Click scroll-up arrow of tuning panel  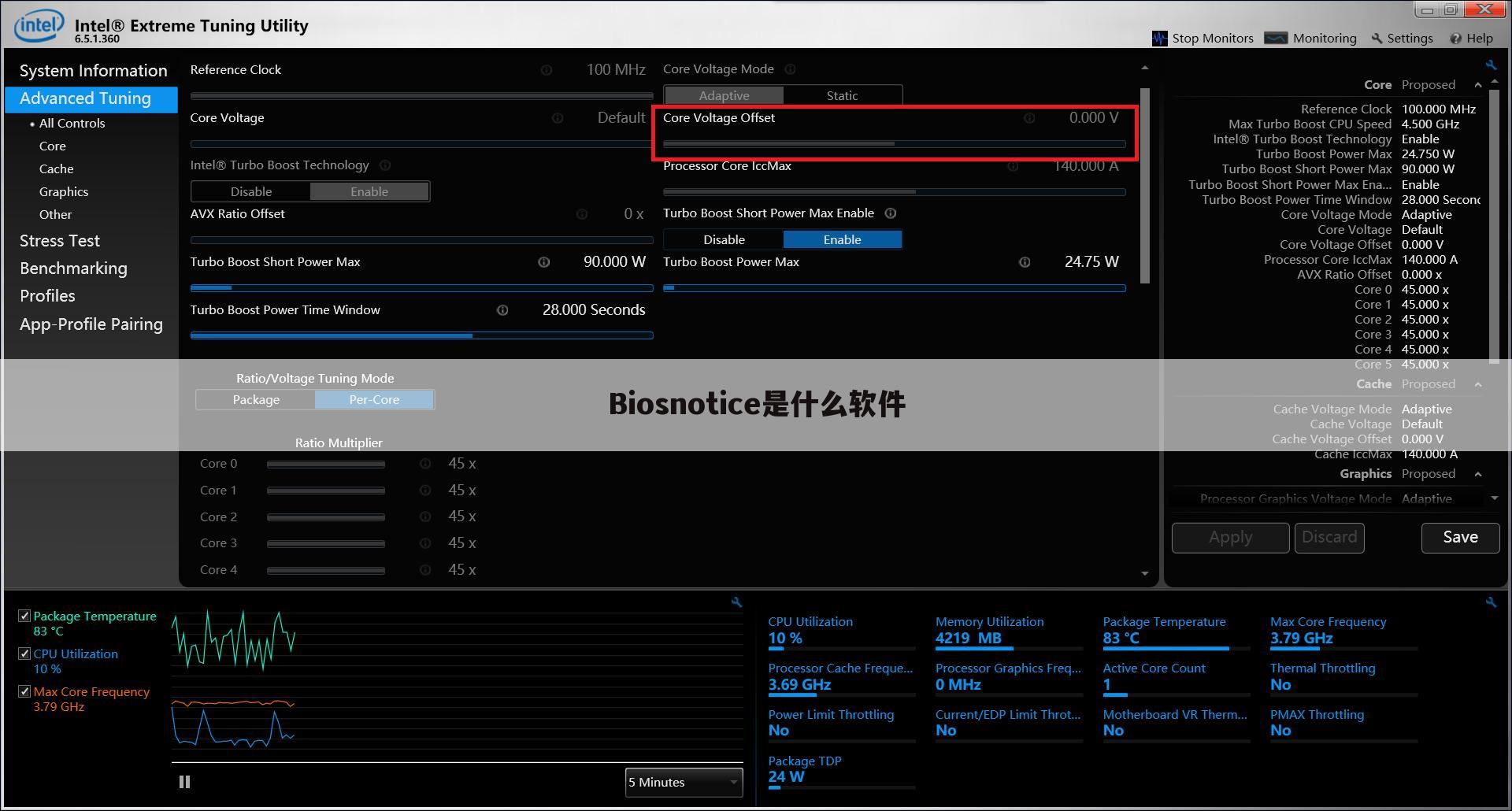(x=1145, y=69)
